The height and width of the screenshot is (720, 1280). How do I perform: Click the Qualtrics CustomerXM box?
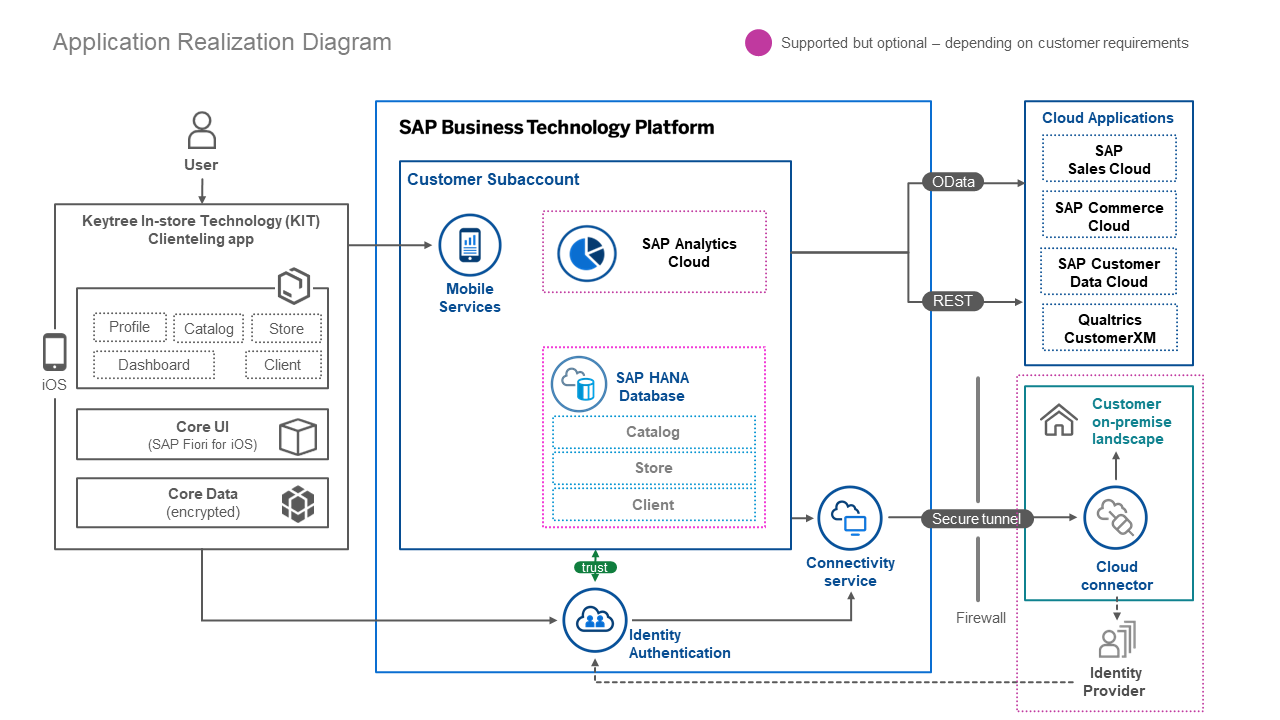[x=1110, y=328]
